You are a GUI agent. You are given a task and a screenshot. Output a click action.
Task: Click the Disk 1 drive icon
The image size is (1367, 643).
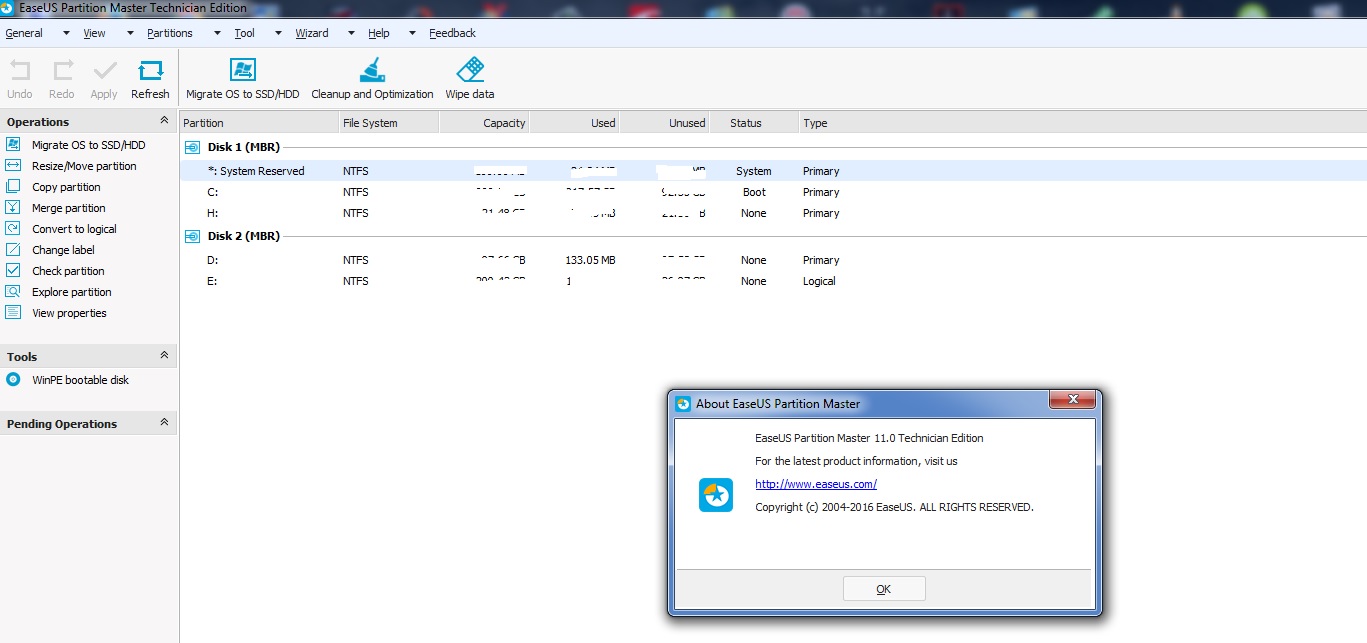[193, 147]
